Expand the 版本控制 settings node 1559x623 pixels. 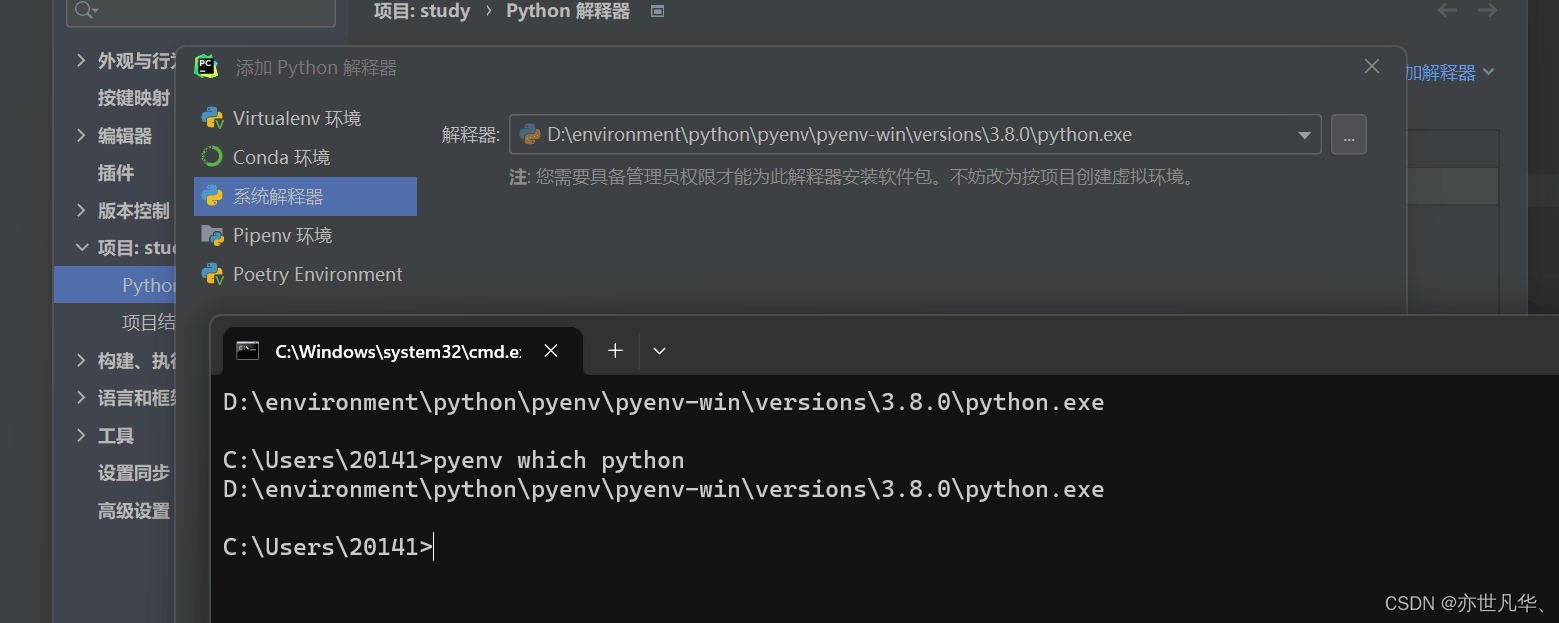[x=81, y=211]
